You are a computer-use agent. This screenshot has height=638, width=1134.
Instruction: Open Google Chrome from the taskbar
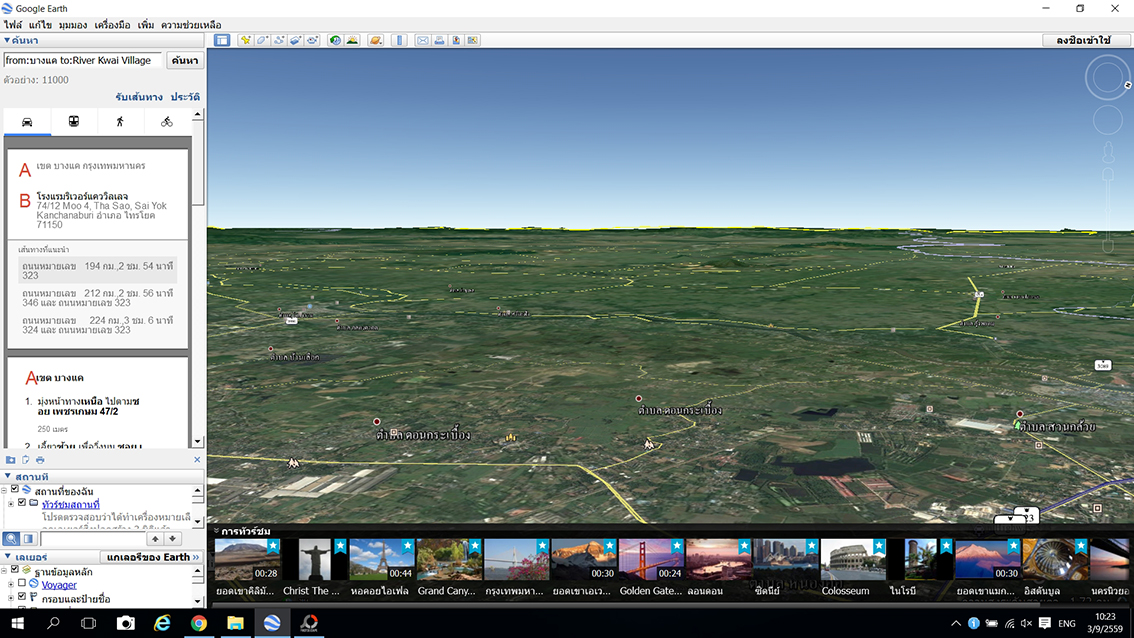[x=199, y=623]
